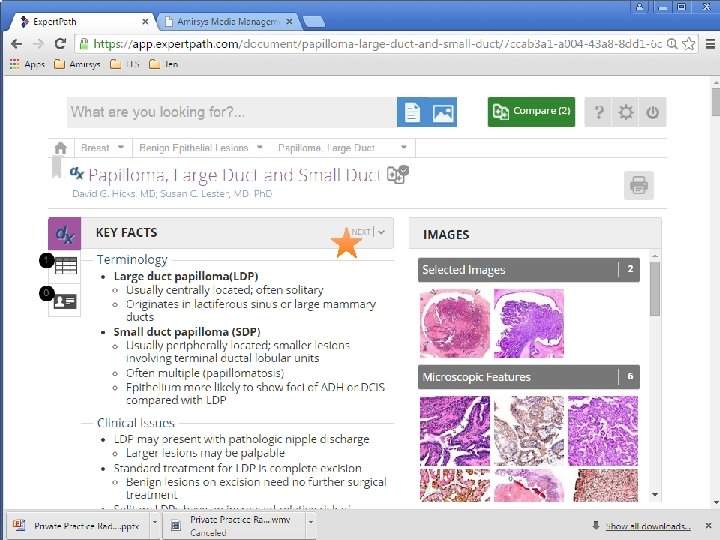The height and width of the screenshot is (540, 720).
Task: Close the ExpertPath tab
Action: point(145,22)
